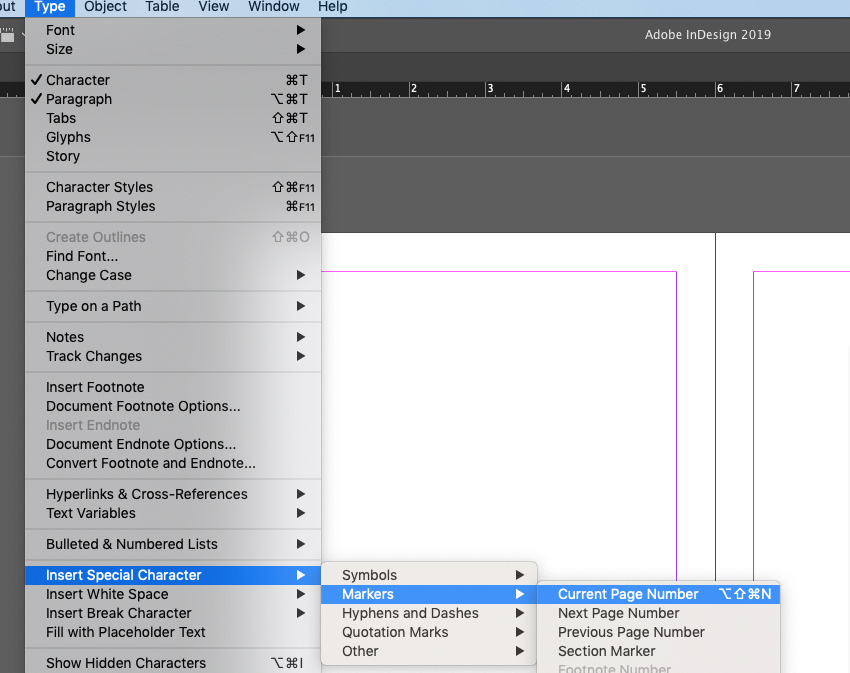Expand the Font submenu
The height and width of the screenshot is (673, 850).
pyautogui.click(x=60, y=30)
